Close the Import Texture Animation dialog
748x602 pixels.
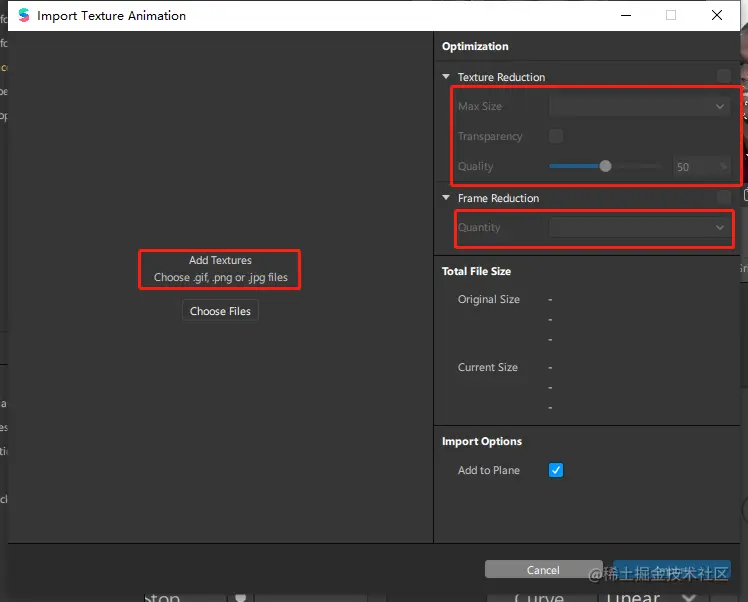[x=717, y=15]
